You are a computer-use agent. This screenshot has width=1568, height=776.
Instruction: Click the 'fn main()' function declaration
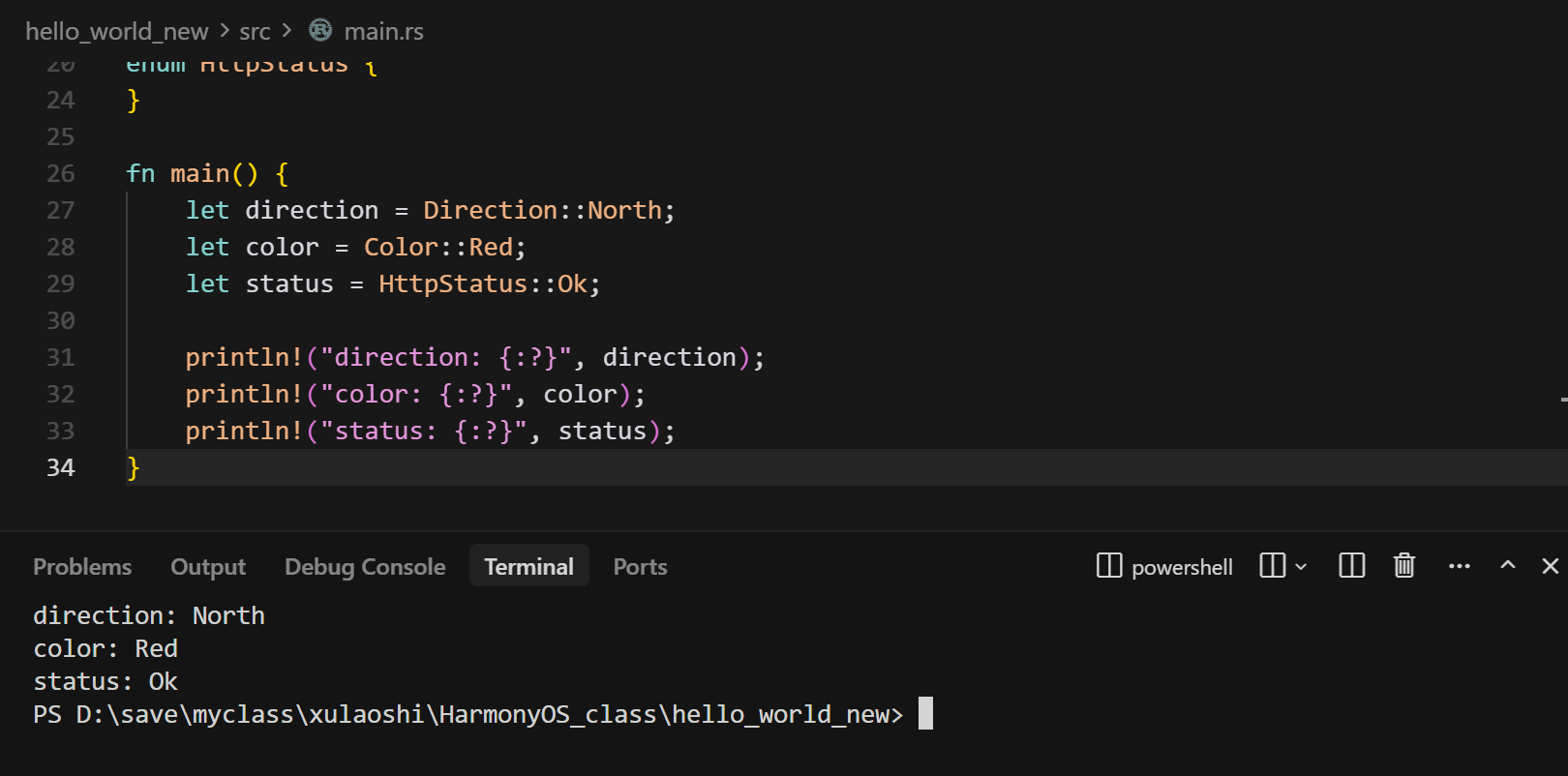193,174
